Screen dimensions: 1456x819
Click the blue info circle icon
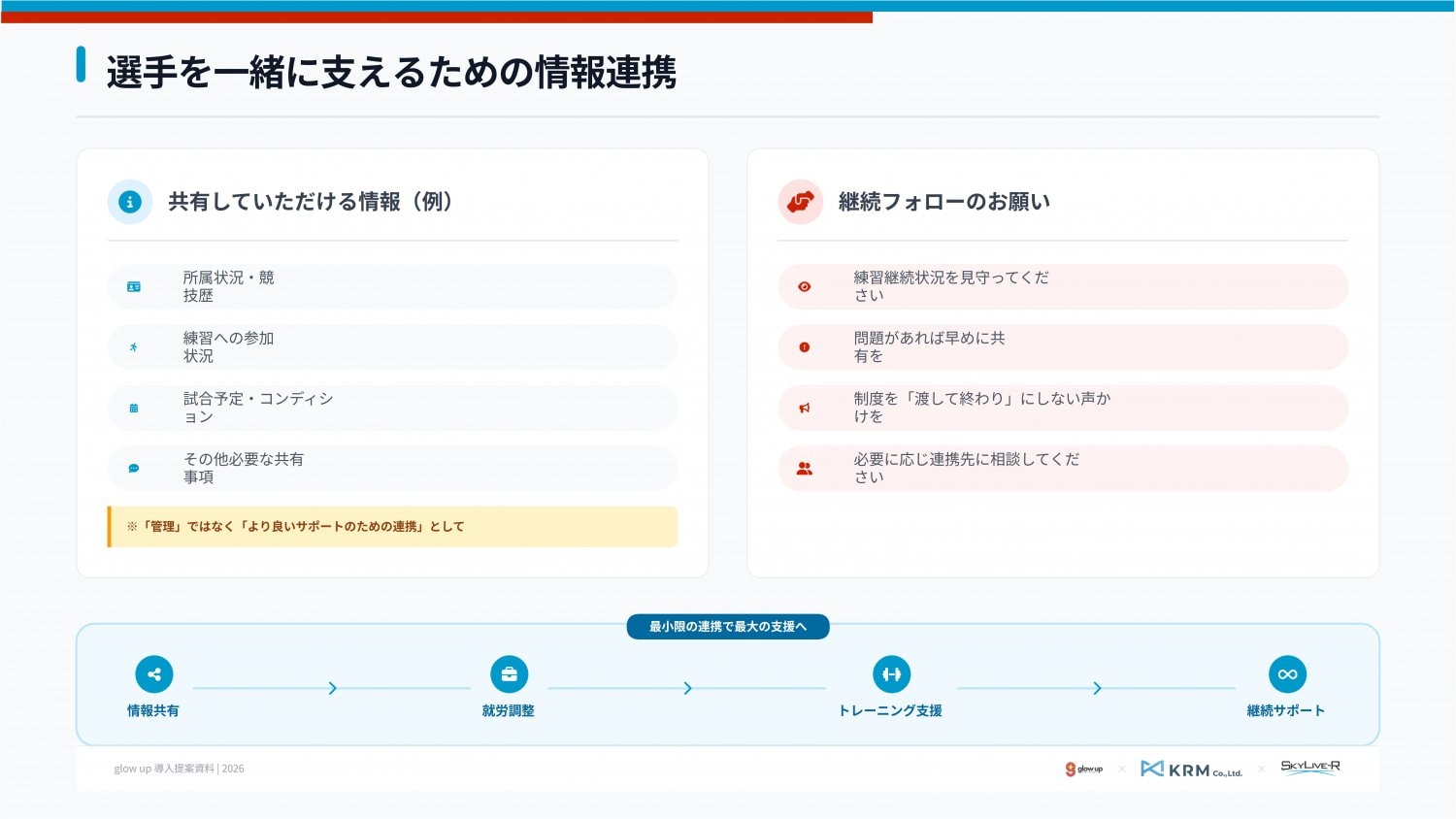(x=130, y=202)
